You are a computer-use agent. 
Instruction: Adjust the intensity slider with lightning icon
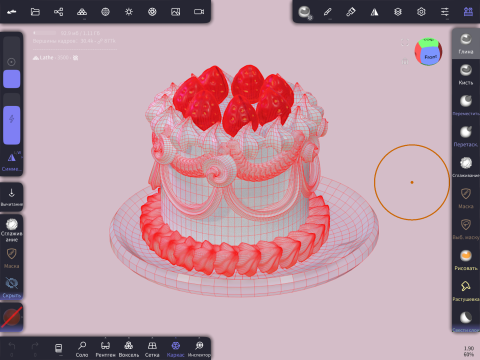12,119
